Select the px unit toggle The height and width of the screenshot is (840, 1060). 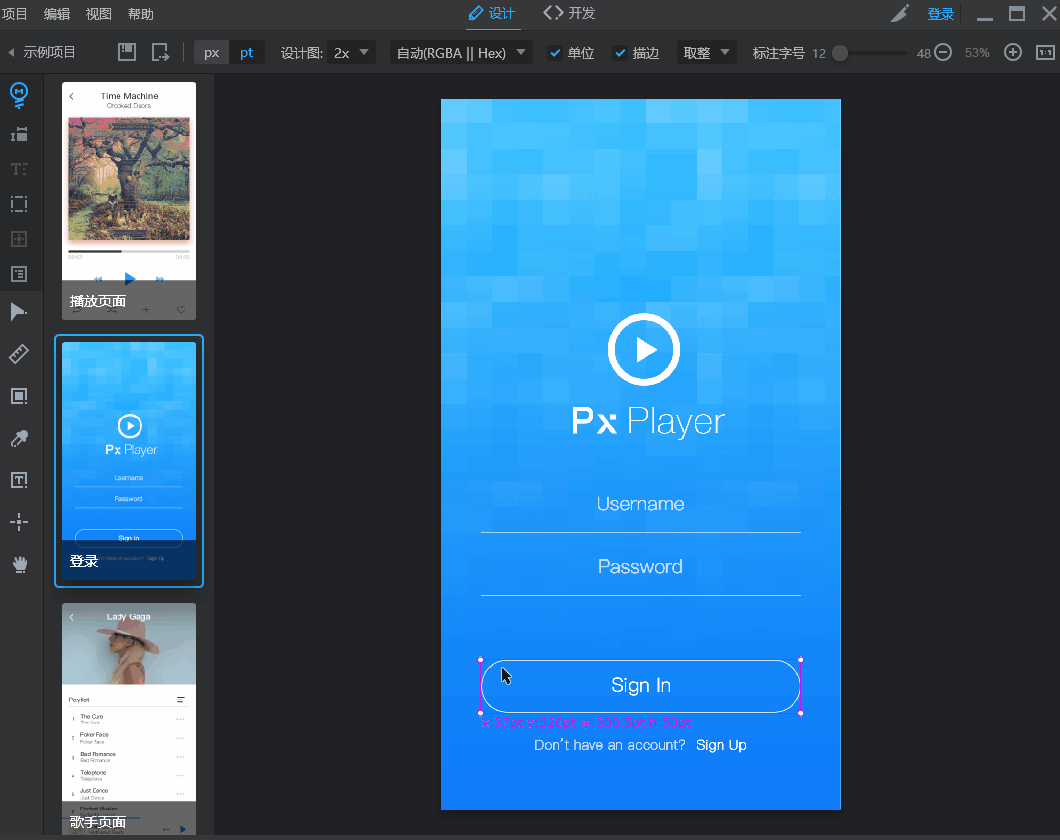[x=212, y=53]
